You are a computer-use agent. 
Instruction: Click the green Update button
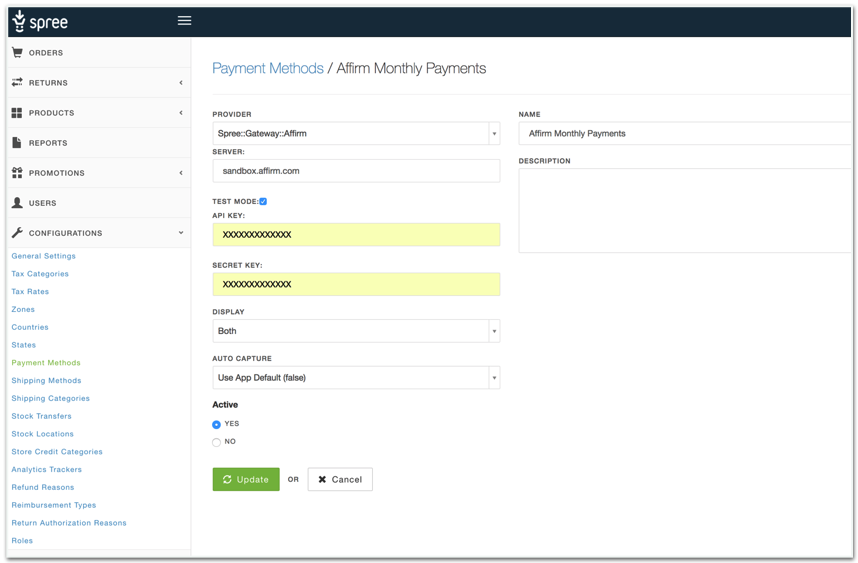click(246, 479)
